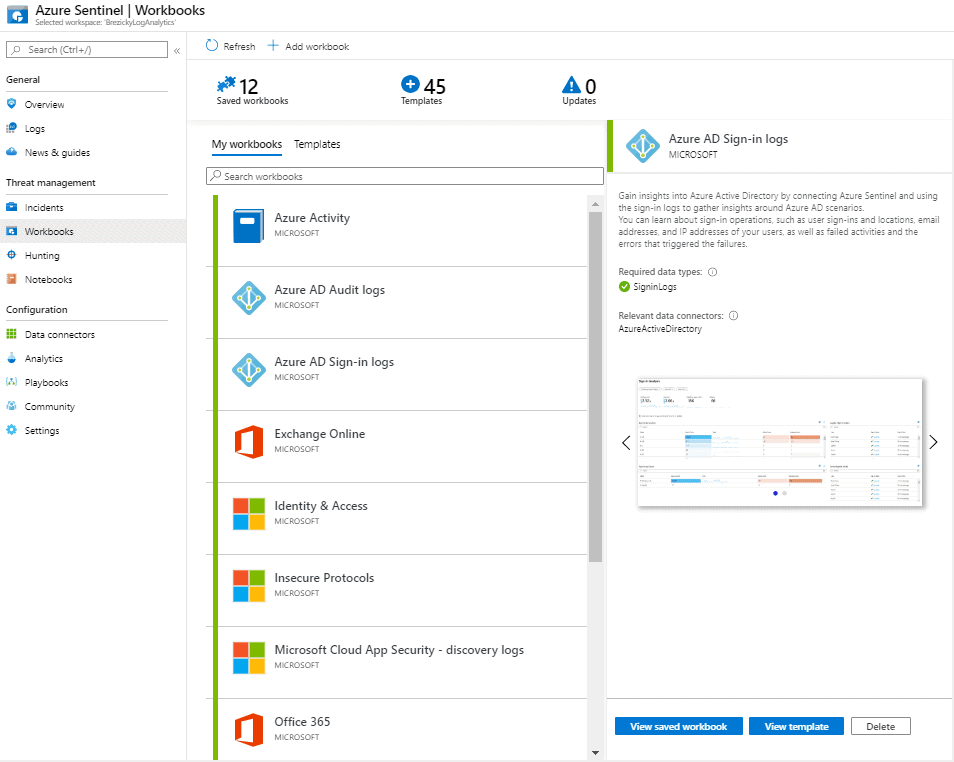Click the AzureActiveDirectory connector text
The width and height of the screenshot is (954, 762).
pyautogui.click(x=660, y=329)
